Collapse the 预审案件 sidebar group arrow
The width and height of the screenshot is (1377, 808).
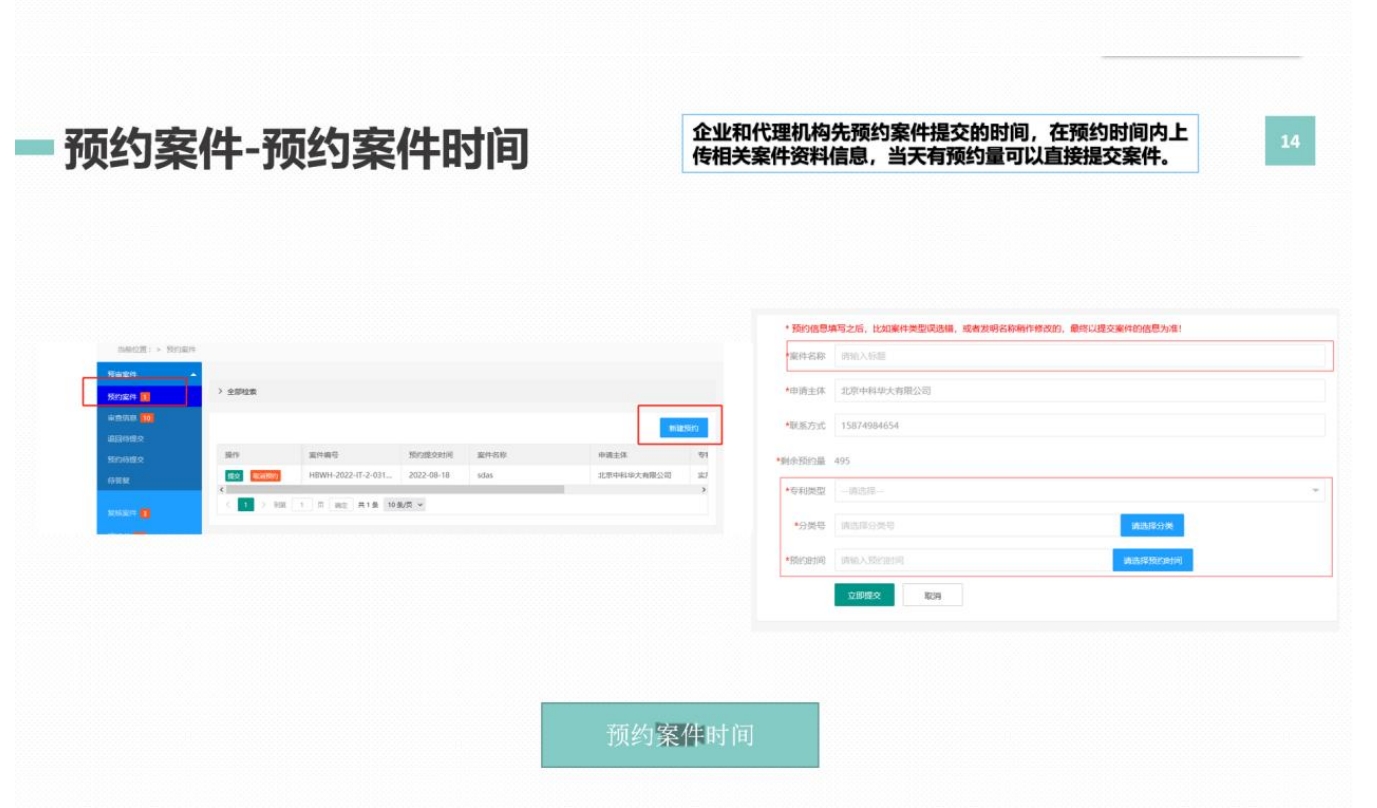tap(193, 374)
